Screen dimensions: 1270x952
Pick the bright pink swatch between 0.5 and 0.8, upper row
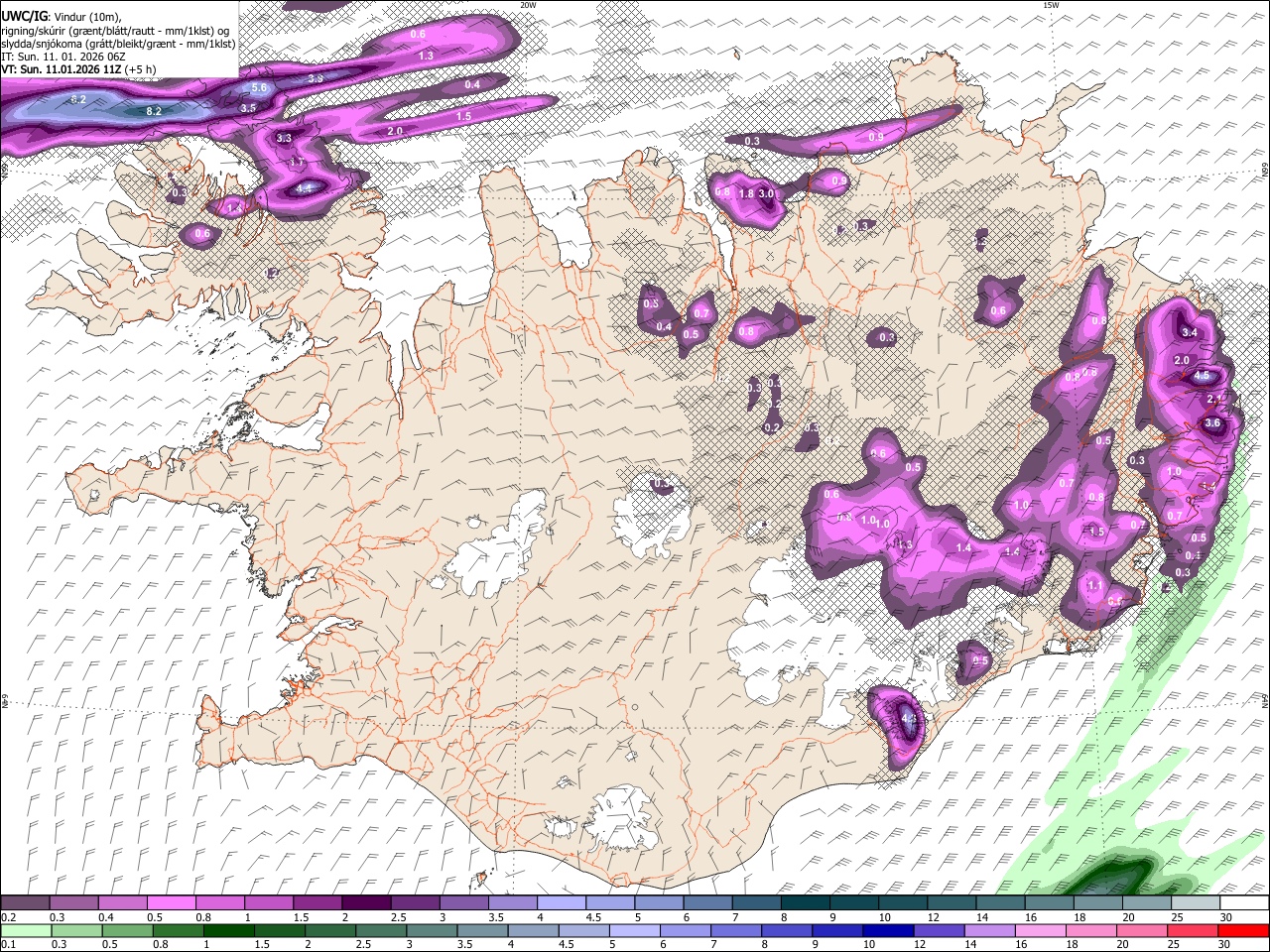click(174, 903)
